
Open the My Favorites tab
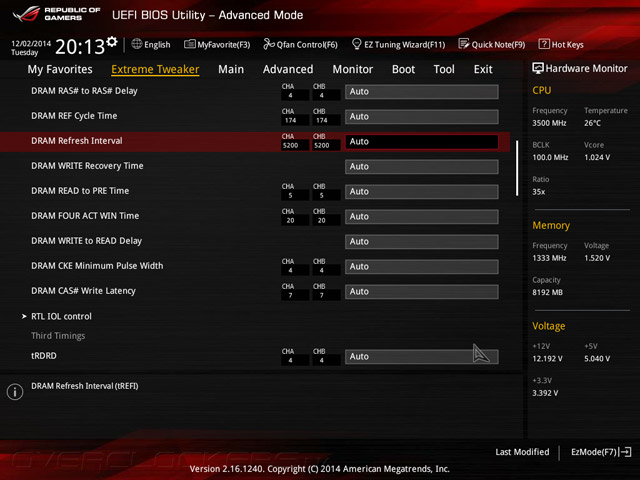pos(60,69)
